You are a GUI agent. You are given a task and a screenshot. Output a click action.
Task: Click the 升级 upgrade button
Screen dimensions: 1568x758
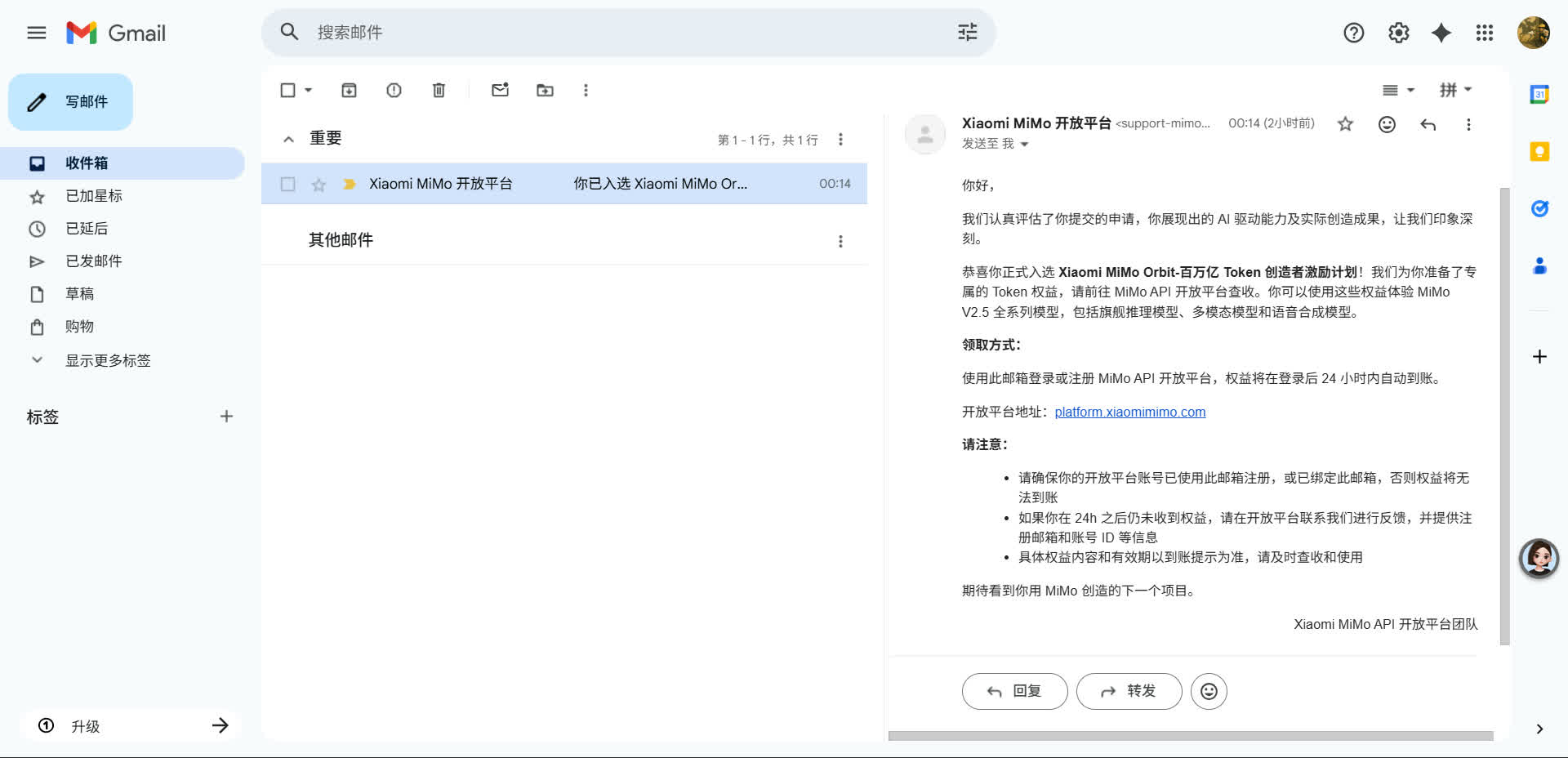pos(132,726)
